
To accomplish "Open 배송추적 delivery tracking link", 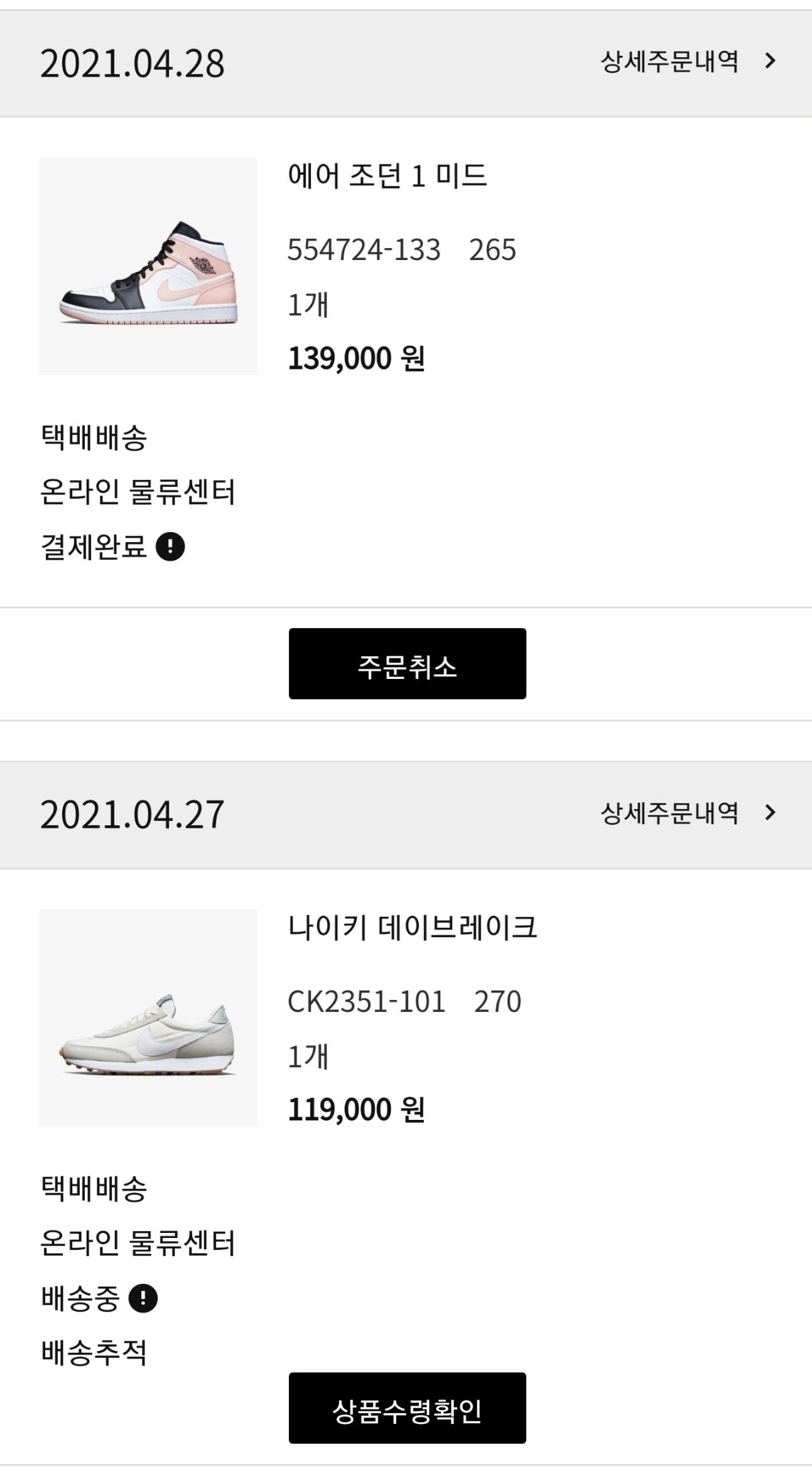I will (x=94, y=1352).
